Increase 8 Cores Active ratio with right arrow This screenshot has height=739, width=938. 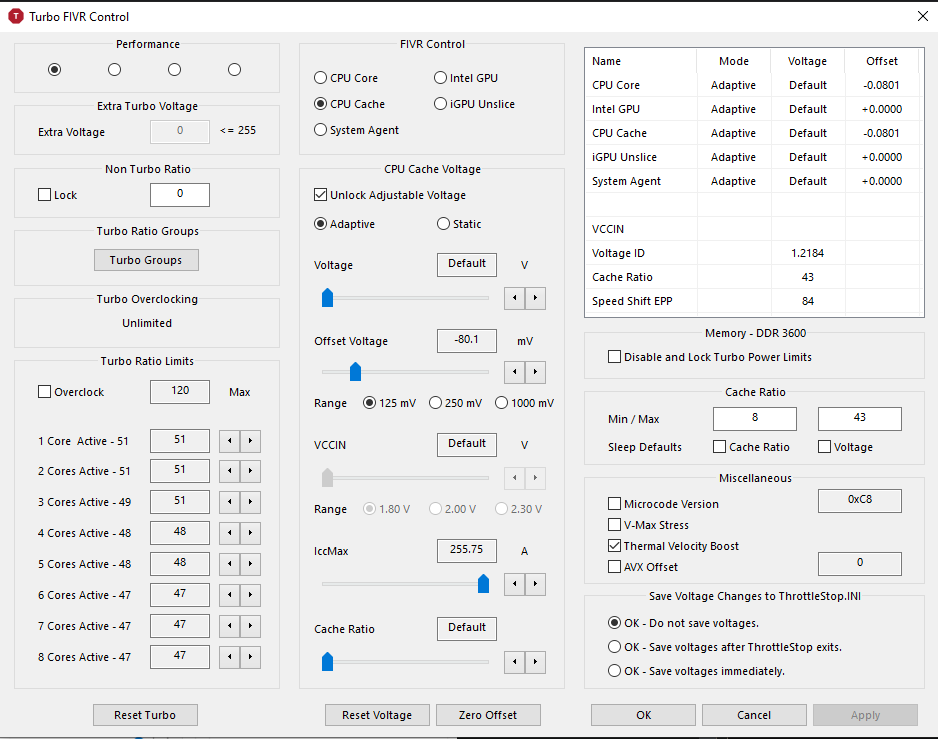click(250, 658)
